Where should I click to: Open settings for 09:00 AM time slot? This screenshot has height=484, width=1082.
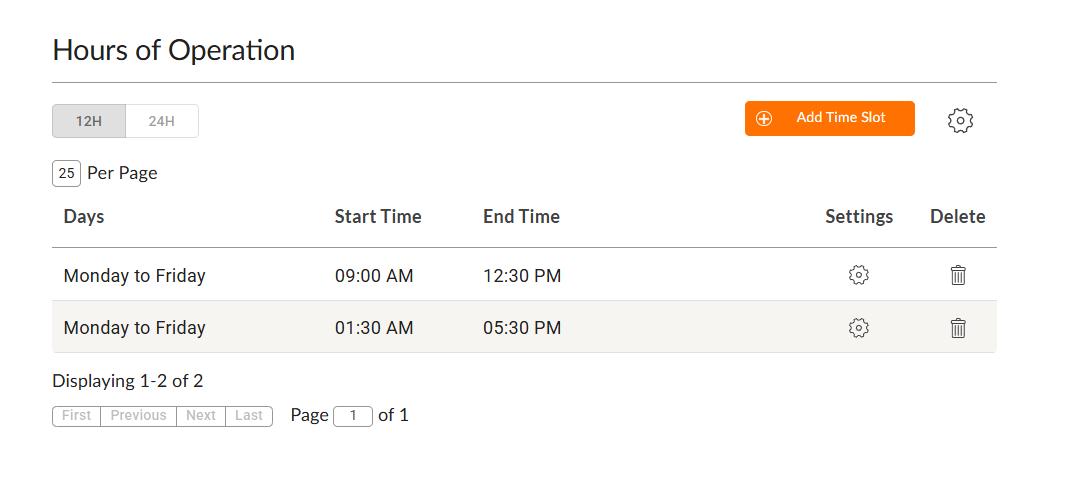click(x=858, y=275)
